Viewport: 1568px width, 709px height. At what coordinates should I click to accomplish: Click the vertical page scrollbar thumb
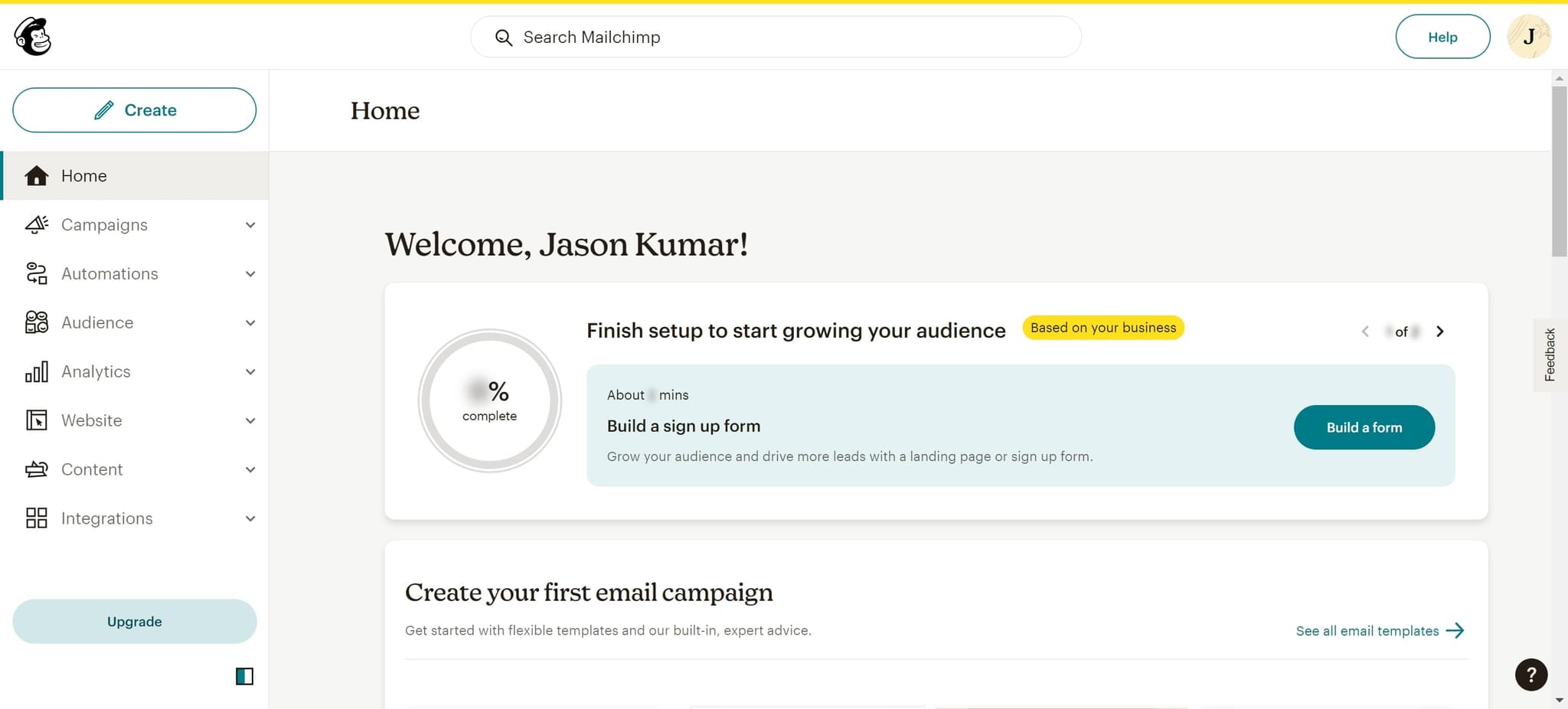(1559, 171)
